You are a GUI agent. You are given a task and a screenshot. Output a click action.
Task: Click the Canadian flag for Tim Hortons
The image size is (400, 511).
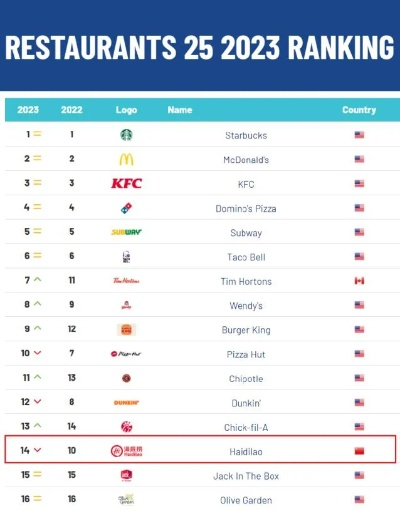(x=359, y=281)
